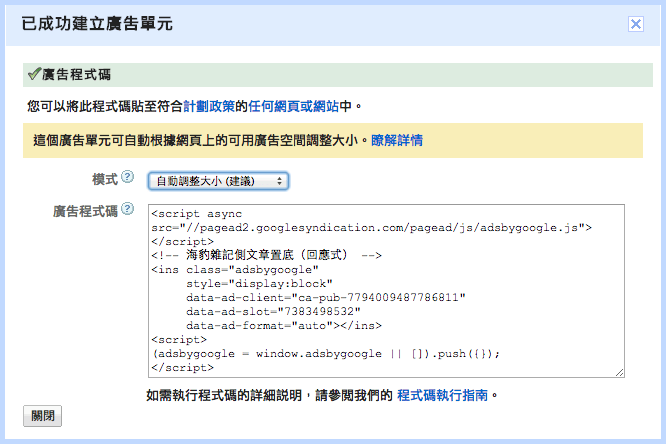
Task: Click the (adsbygoogle = window.adsbygoogle push line
Action: click(x=325, y=354)
